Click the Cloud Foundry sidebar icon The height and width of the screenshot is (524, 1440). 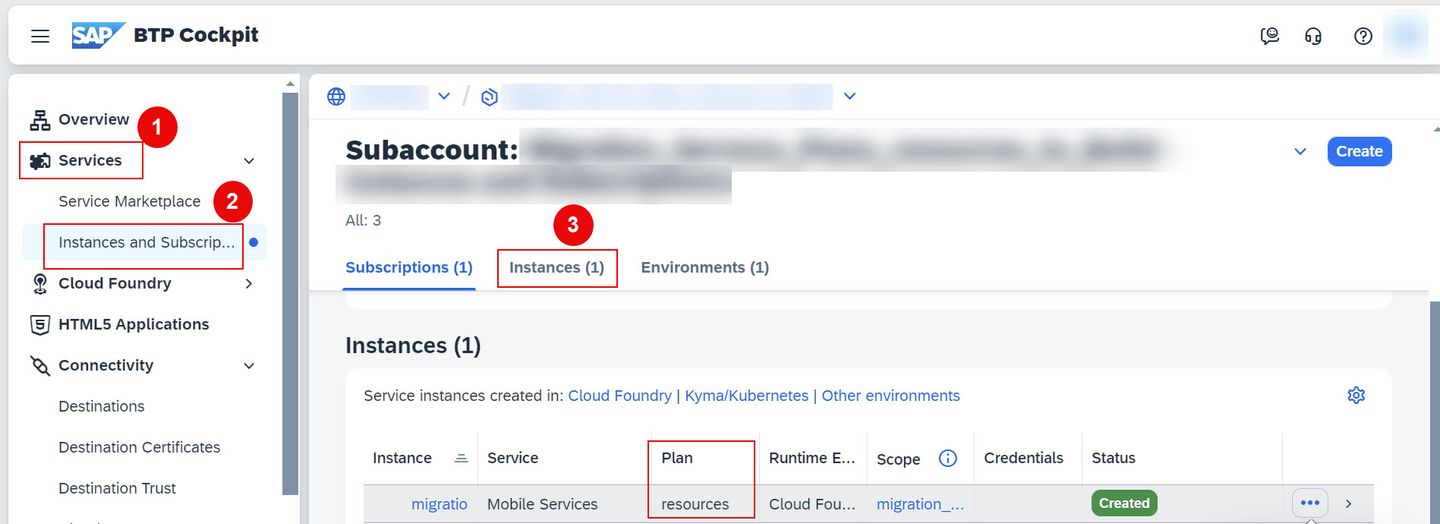tap(40, 284)
